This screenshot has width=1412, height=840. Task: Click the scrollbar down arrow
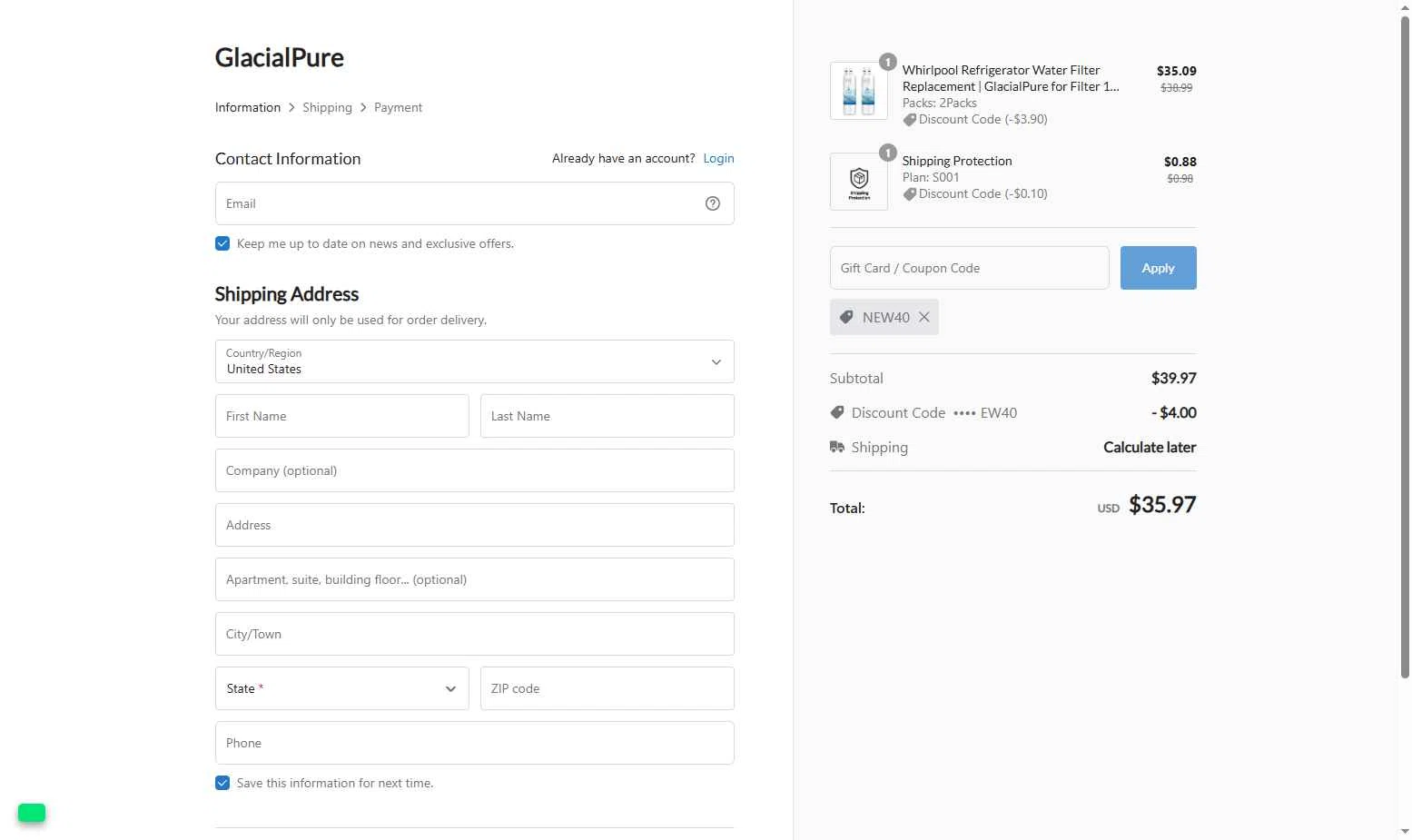click(1405, 831)
